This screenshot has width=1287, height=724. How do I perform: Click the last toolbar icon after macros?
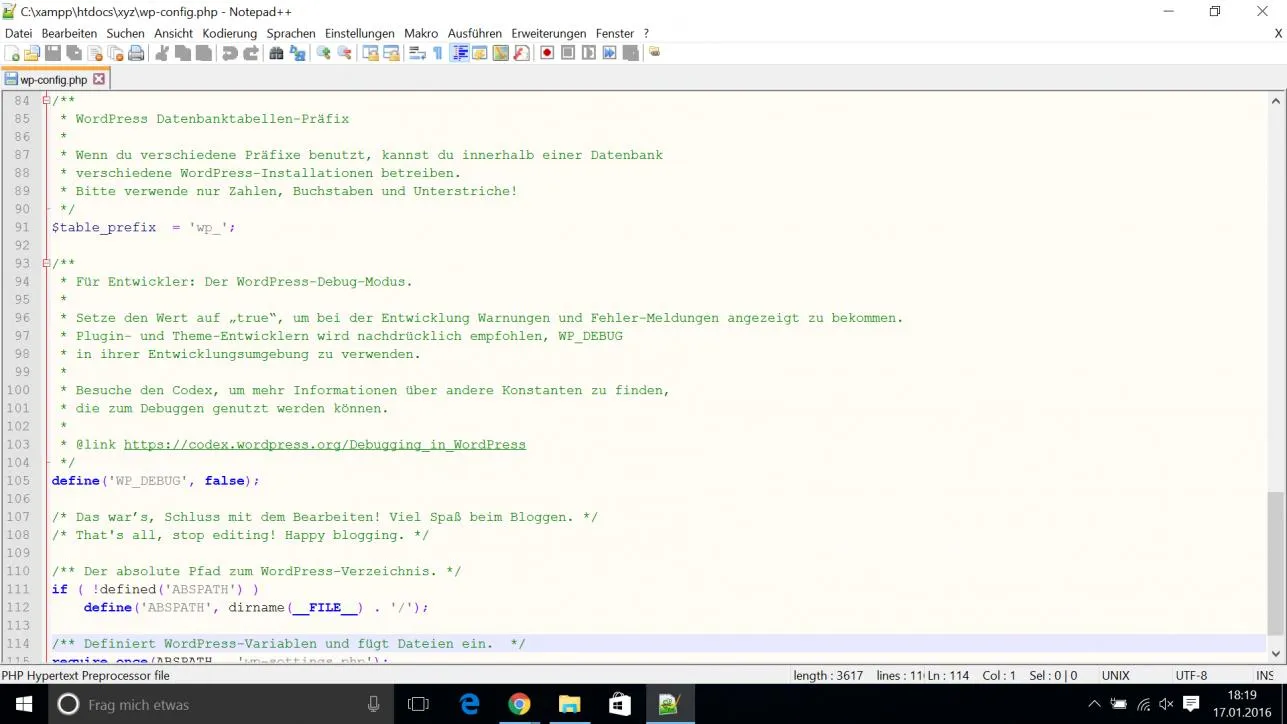tap(654, 51)
